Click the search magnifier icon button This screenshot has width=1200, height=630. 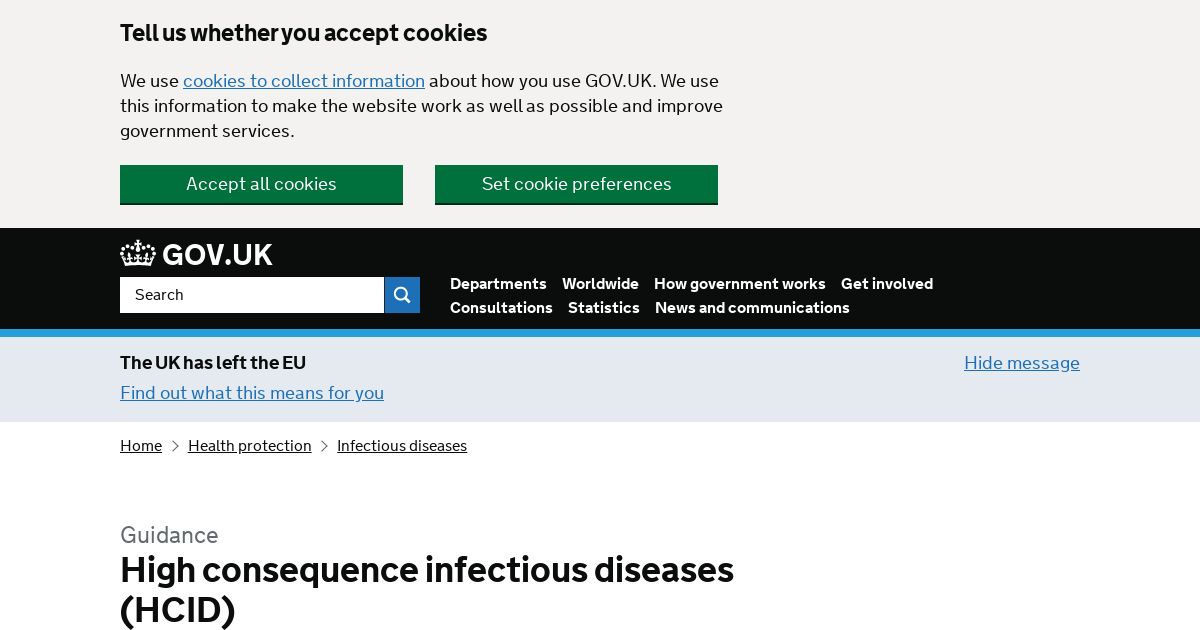[402, 295]
